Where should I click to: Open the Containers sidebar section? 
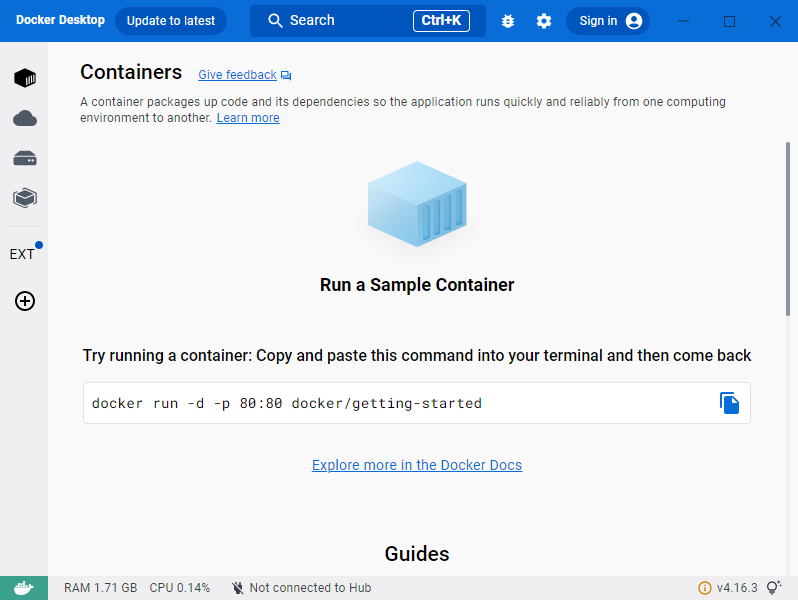pos(24,78)
